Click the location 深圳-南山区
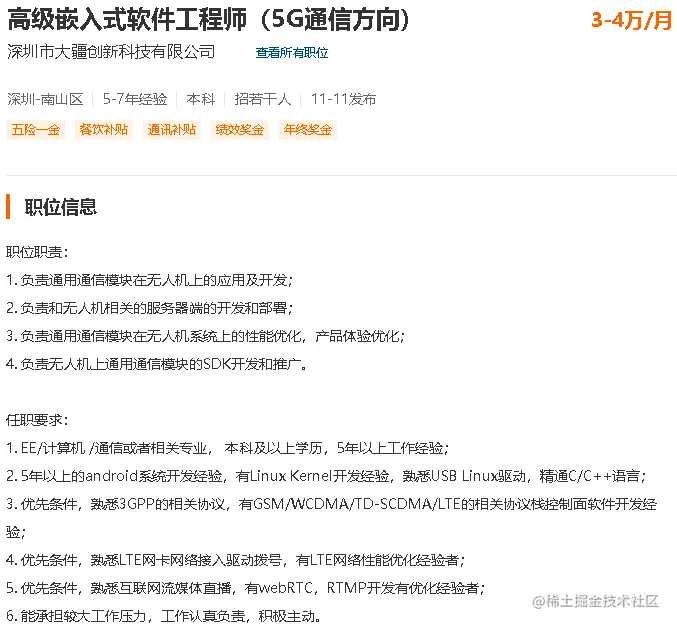This screenshot has width=677, height=627. click(x=45, y=99)
